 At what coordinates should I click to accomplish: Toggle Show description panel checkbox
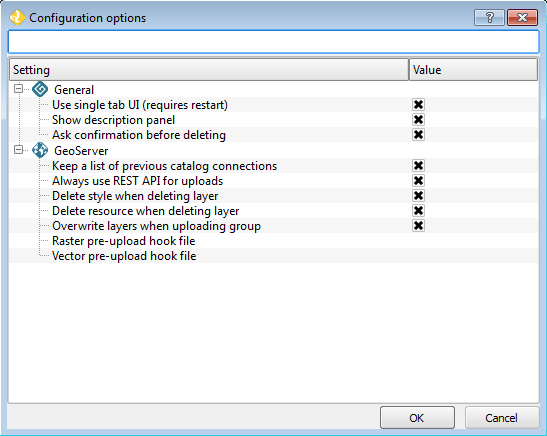pos(418,120)
